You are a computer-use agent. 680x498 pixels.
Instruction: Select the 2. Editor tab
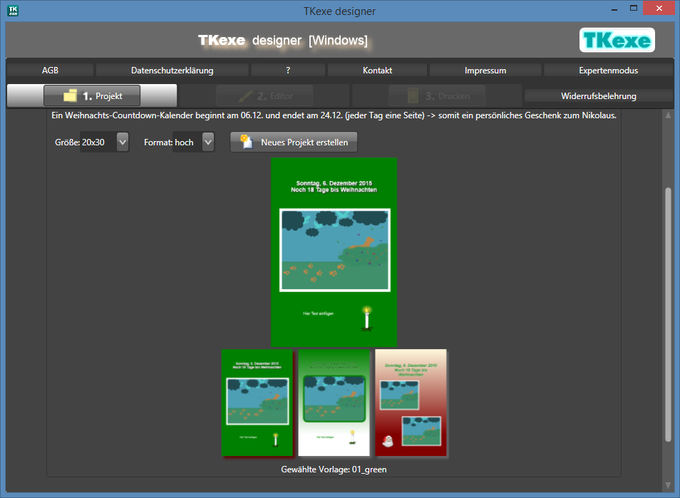[x=265, y=96]
